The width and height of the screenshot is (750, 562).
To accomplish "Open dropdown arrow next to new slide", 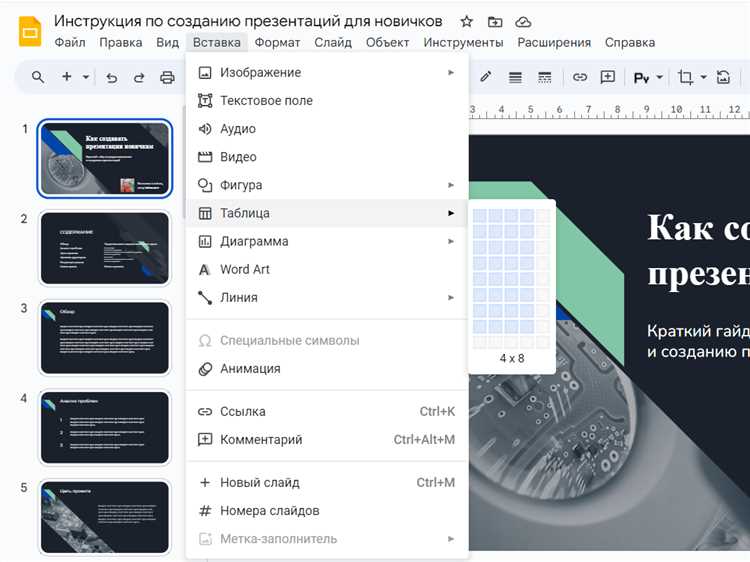I will (86, 77).
